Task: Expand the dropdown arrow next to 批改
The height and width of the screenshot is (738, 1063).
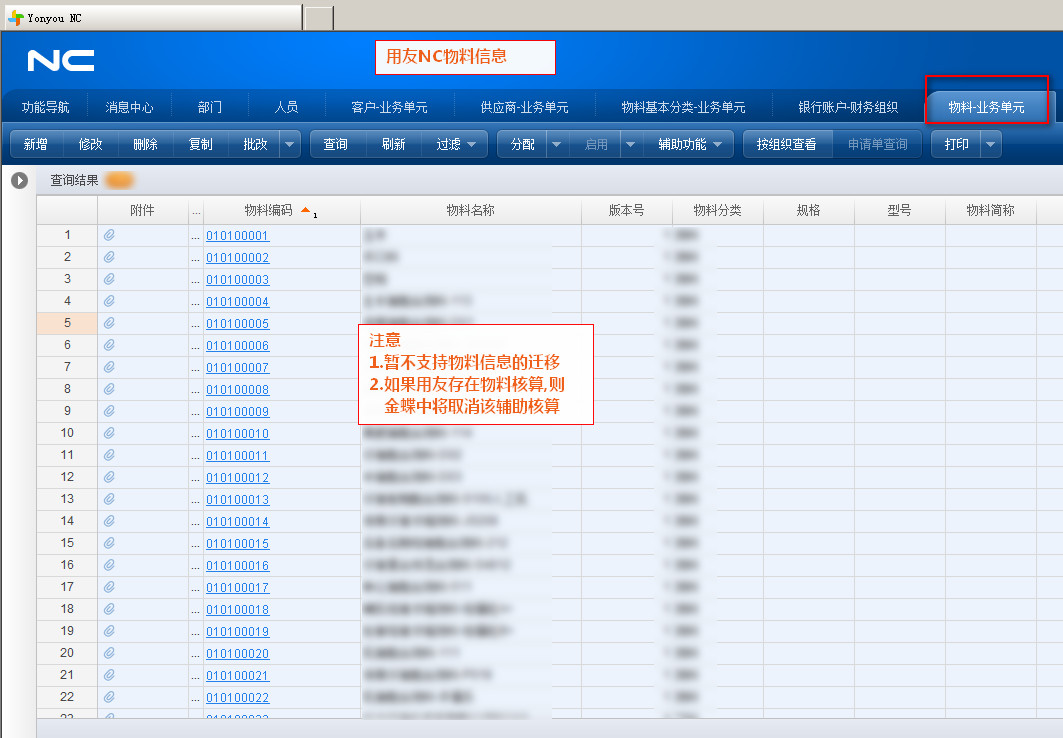Action: click(290, 144)
